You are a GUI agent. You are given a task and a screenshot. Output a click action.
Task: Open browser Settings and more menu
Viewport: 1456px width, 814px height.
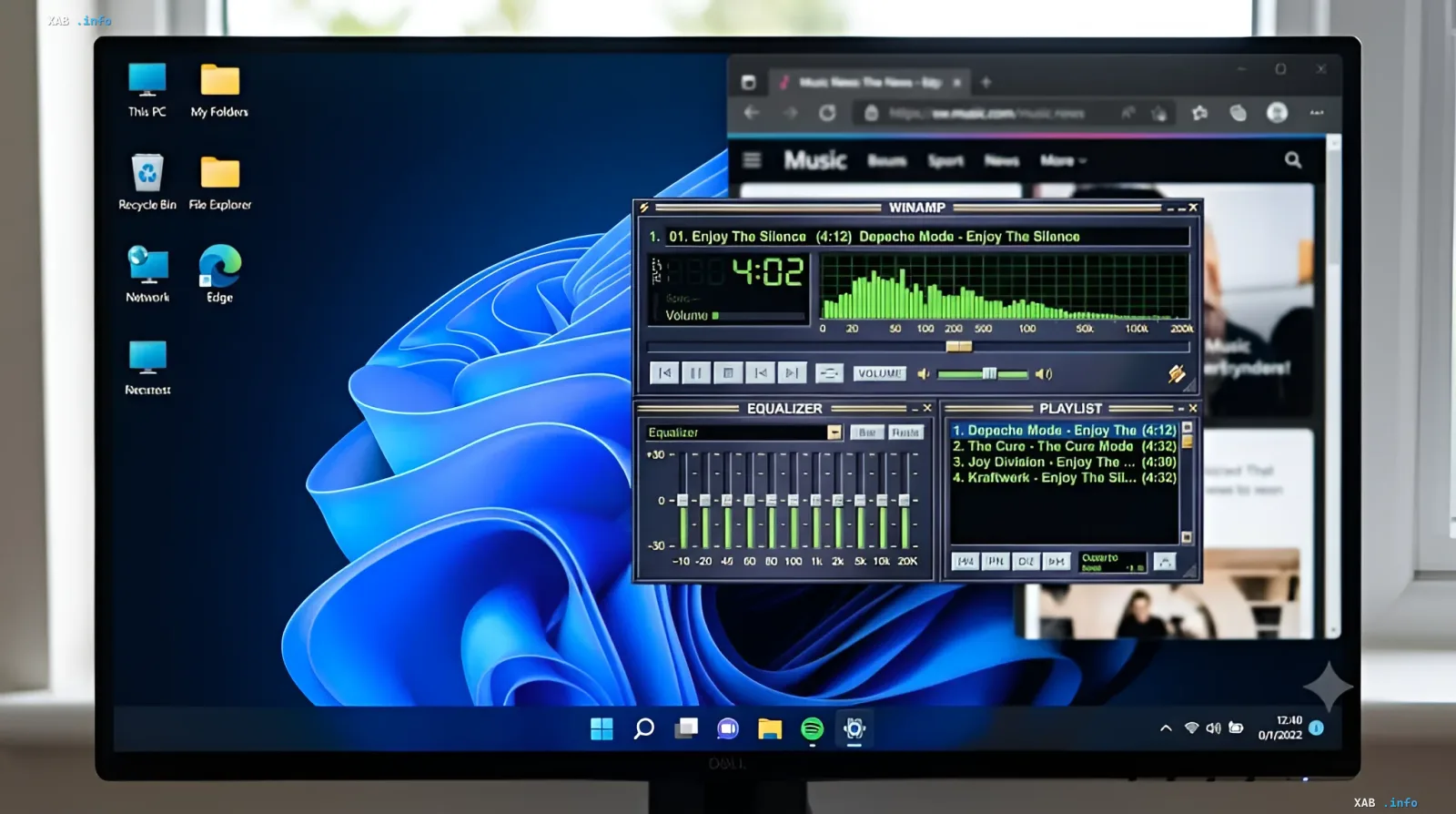pos(1317,113)
